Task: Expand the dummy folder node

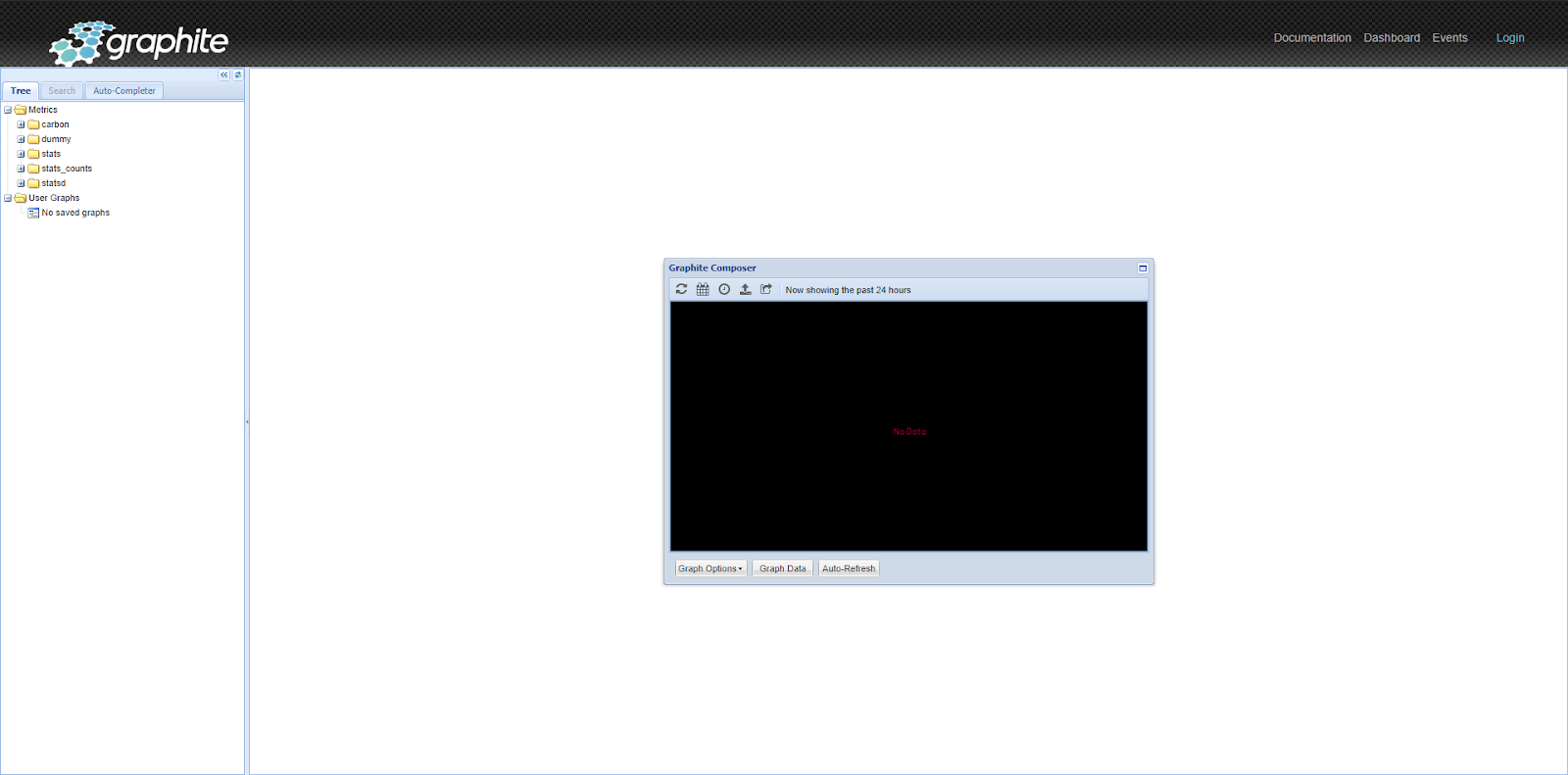Action: pos(21,139)
